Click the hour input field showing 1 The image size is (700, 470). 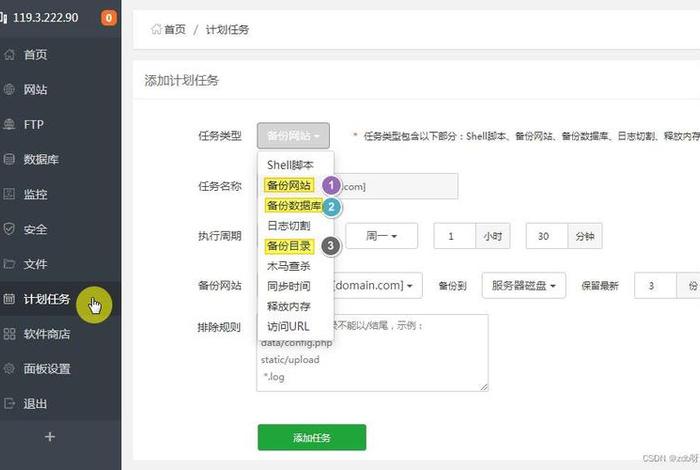[x=454, y=236]
